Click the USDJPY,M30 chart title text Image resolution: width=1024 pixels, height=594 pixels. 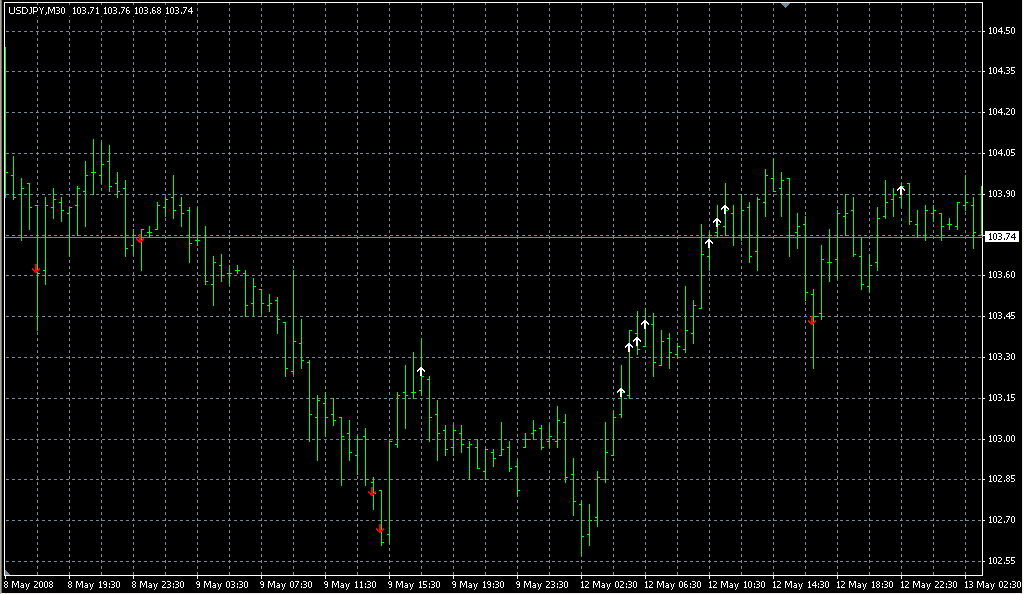pos(37,10)
